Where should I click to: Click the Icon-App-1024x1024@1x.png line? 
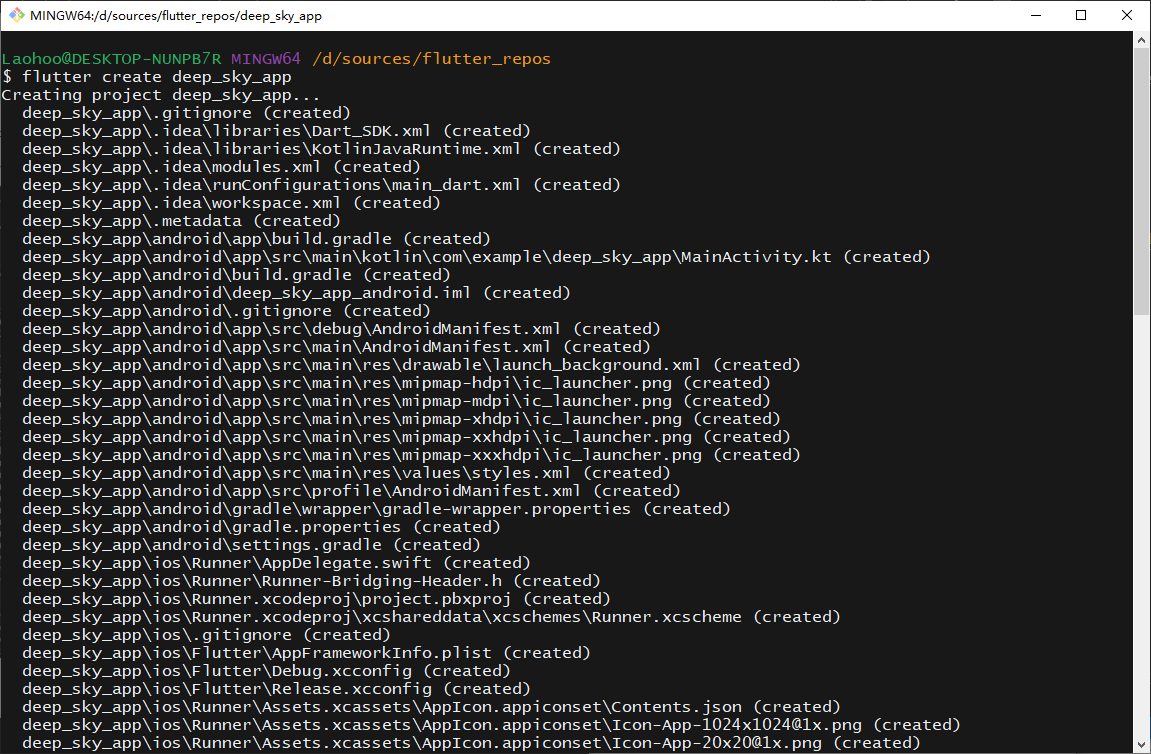pos(491,725)
